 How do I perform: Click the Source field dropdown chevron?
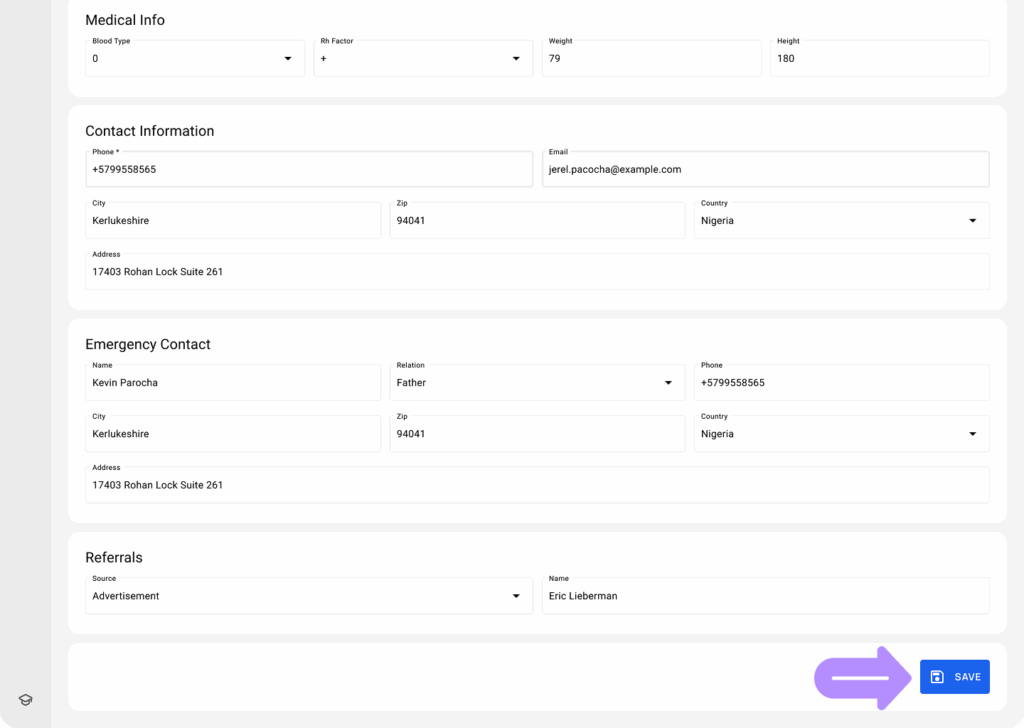click(518, 595)
